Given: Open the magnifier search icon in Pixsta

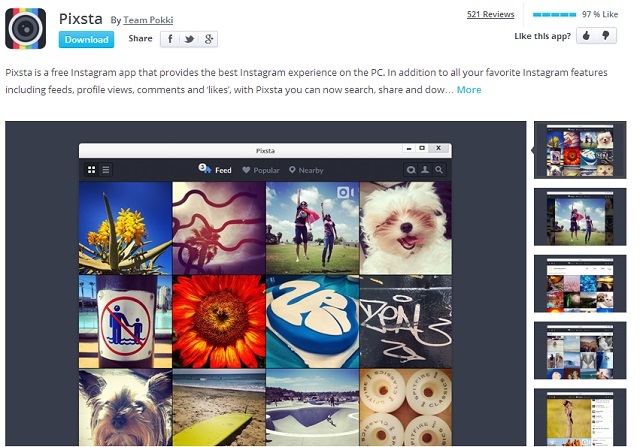Looking at the screenshot, I should coord(439,170).
